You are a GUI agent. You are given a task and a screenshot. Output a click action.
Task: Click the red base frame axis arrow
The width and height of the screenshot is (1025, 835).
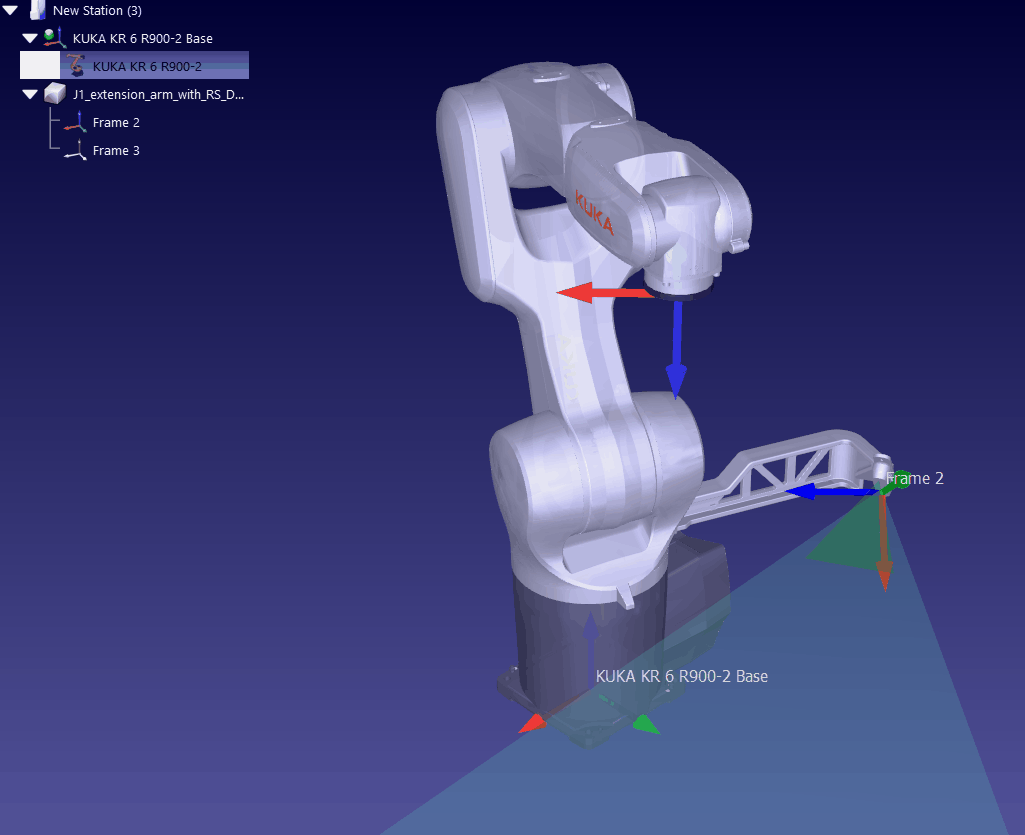tap(532, 723)
